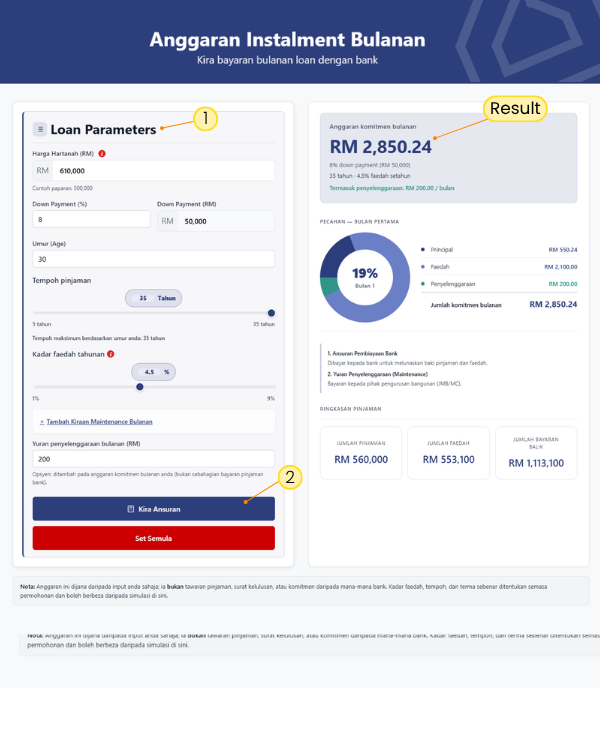Click the Down Payment (%) input field
Screen dimensions: 600x750
click(x=91, y=219)
